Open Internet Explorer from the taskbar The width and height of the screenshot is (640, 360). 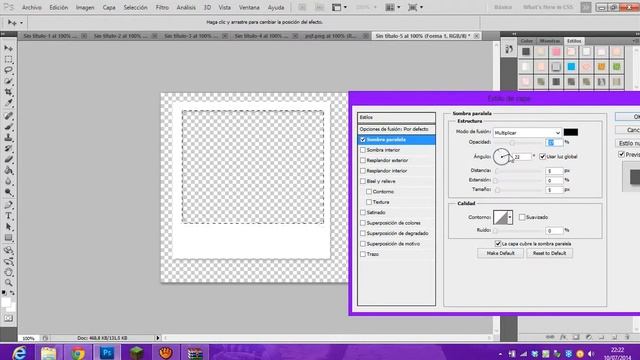(19, 352)
